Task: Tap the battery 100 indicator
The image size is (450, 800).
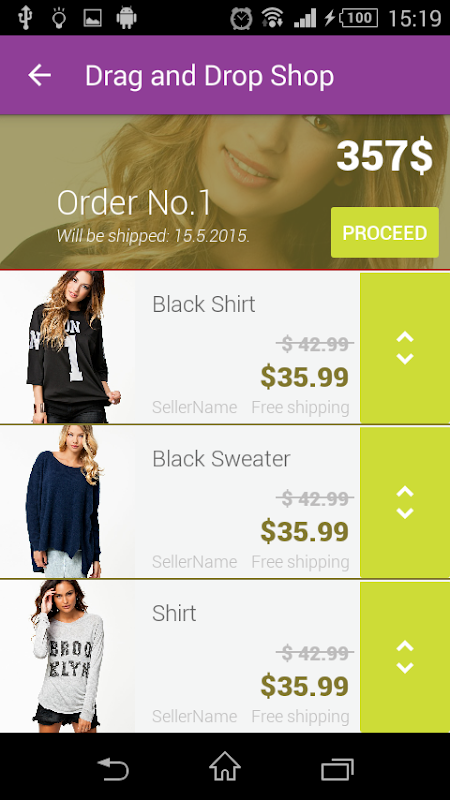Action: (359, 18)
